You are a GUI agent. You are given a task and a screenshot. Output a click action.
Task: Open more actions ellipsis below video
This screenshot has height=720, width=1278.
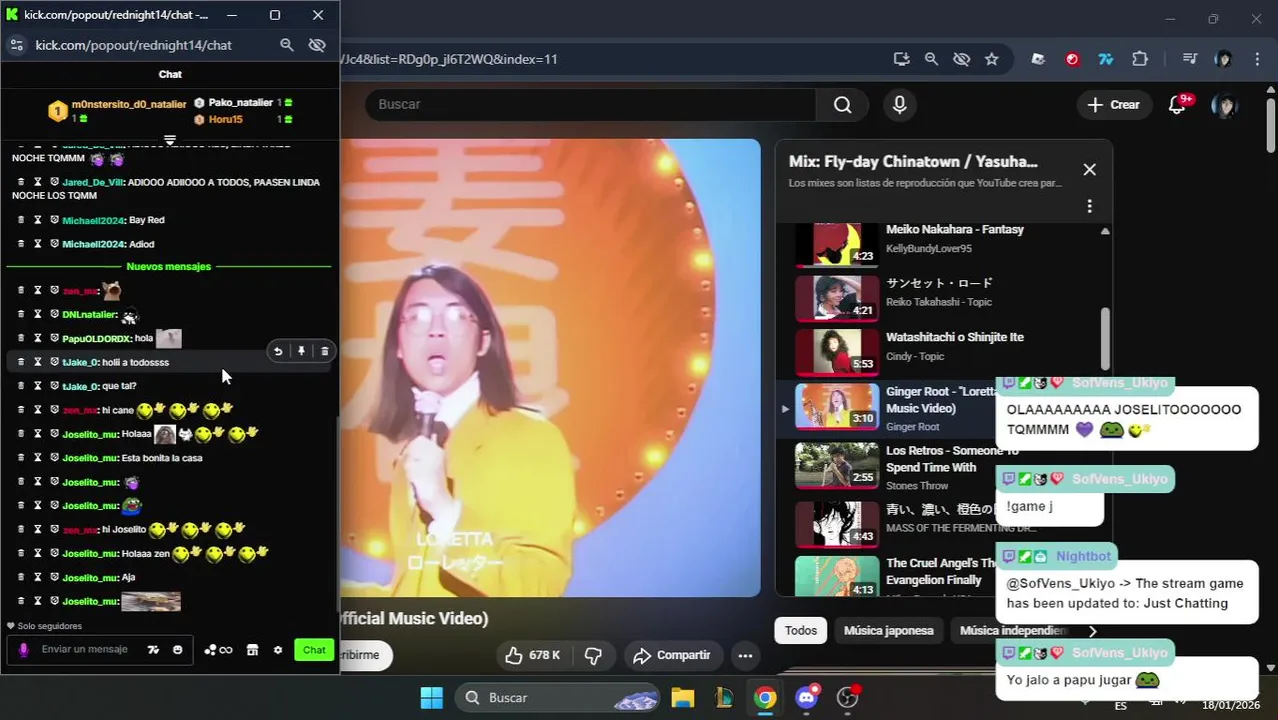(x=745, y=656)
